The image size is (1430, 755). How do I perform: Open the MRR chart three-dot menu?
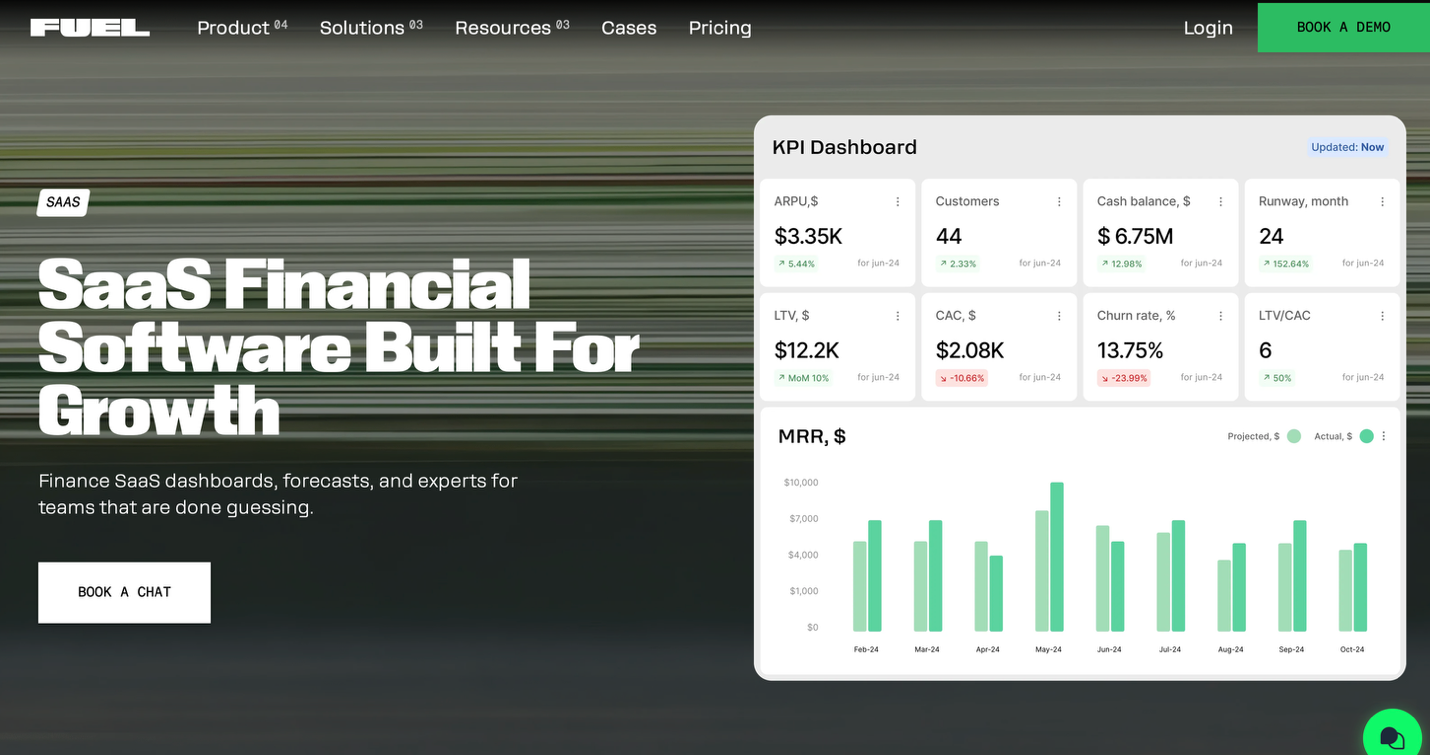(x=1384, y=436)
